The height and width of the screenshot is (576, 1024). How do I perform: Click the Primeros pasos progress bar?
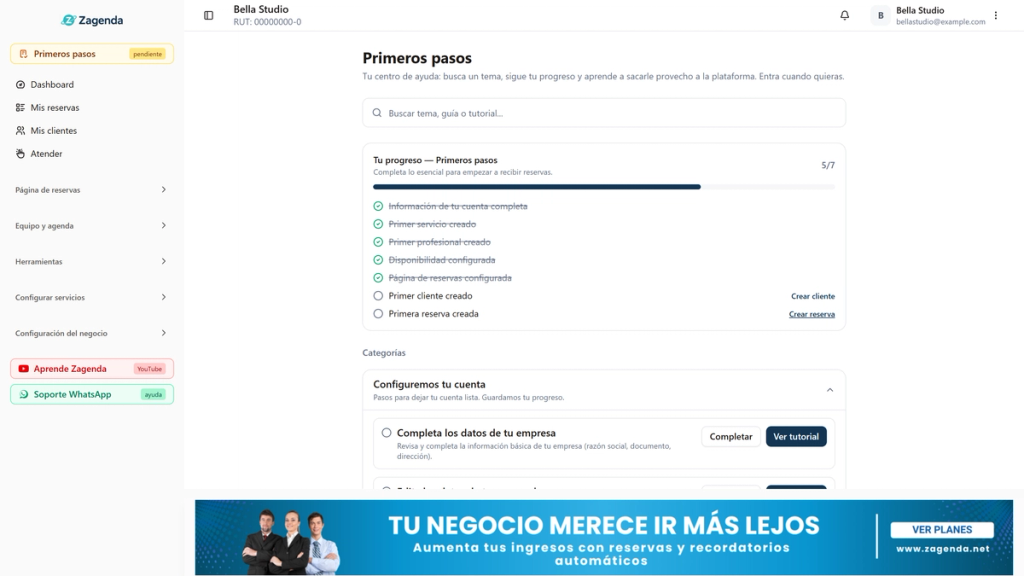coord(604,187)
